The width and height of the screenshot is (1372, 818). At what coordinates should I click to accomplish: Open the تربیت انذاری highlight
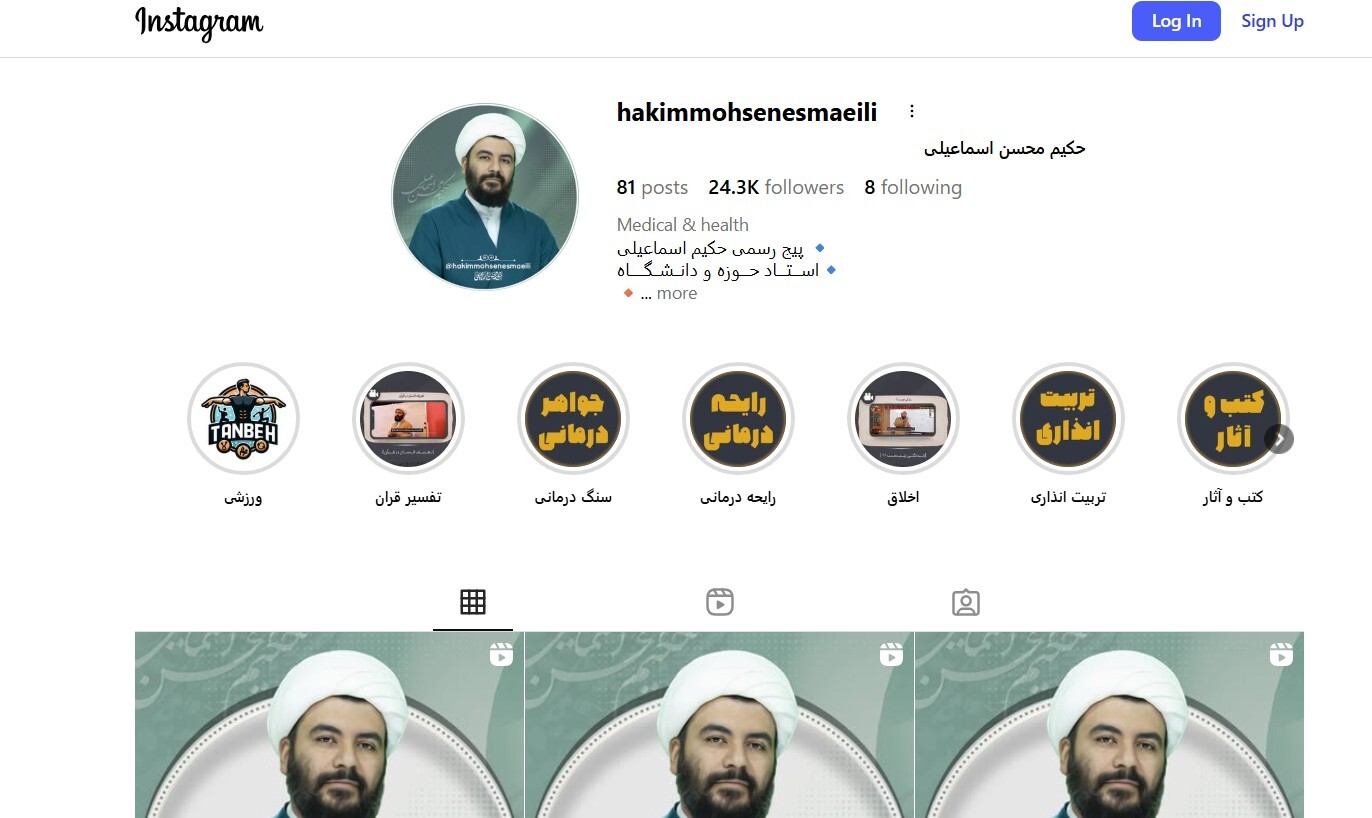tap(1068, 418)
